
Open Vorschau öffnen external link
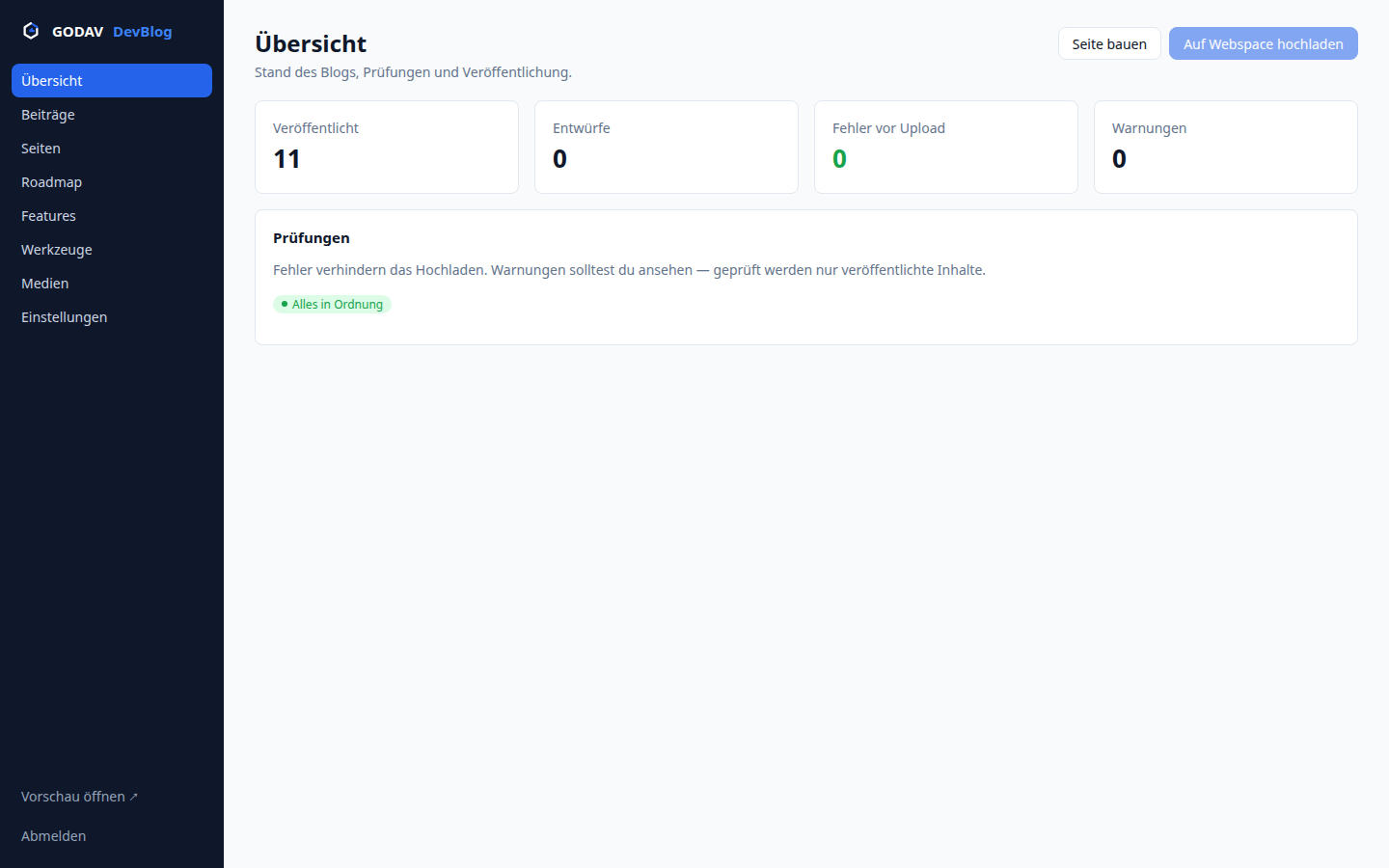pyautogui.click(x=79, y=797)
